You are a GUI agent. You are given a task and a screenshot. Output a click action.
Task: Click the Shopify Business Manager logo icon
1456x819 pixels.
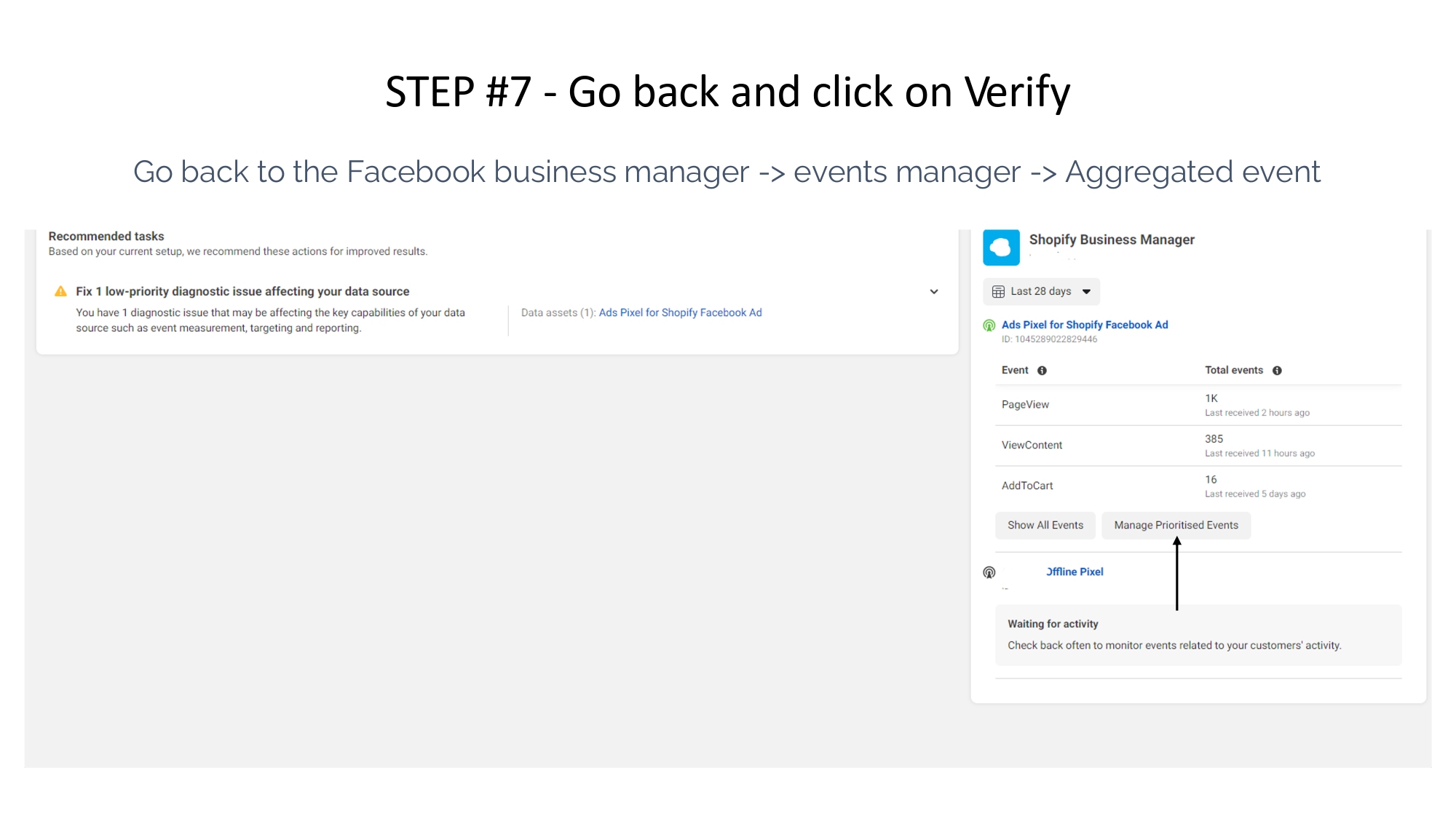point(1001,248)
